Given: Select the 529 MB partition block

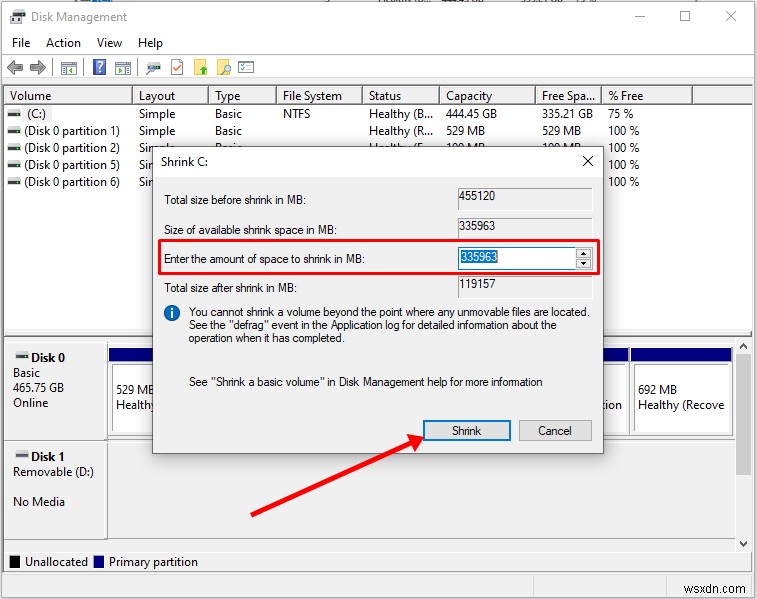Looking at the screenshot, I should coord(131,390).
